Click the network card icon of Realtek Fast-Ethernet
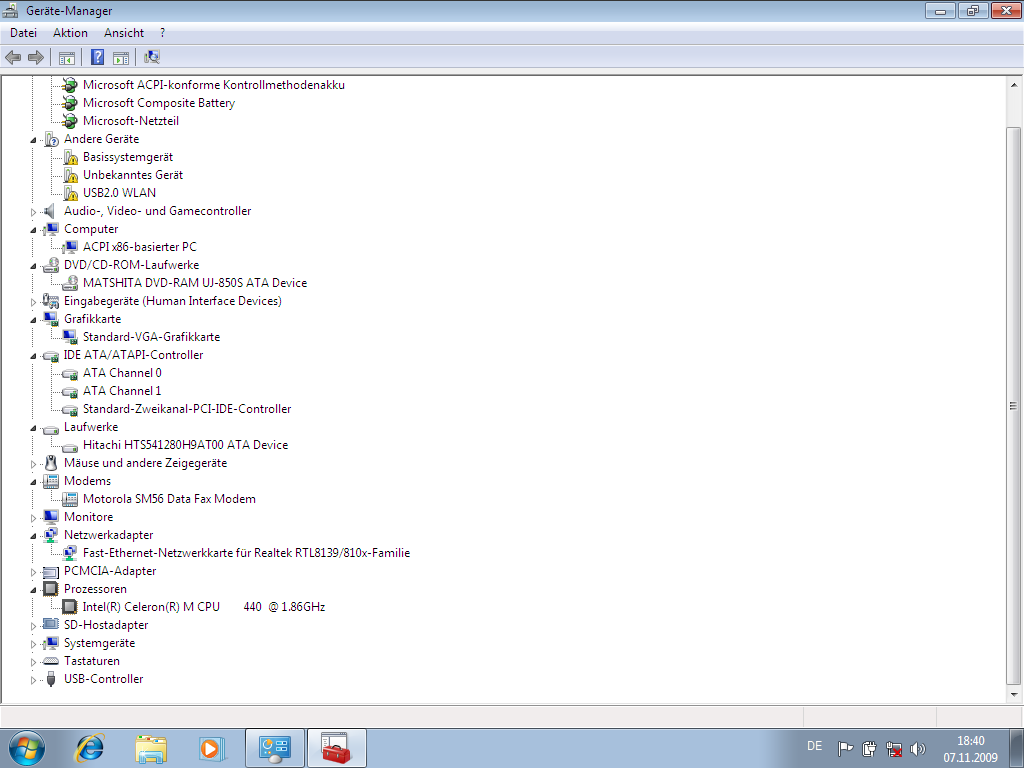 70,553
